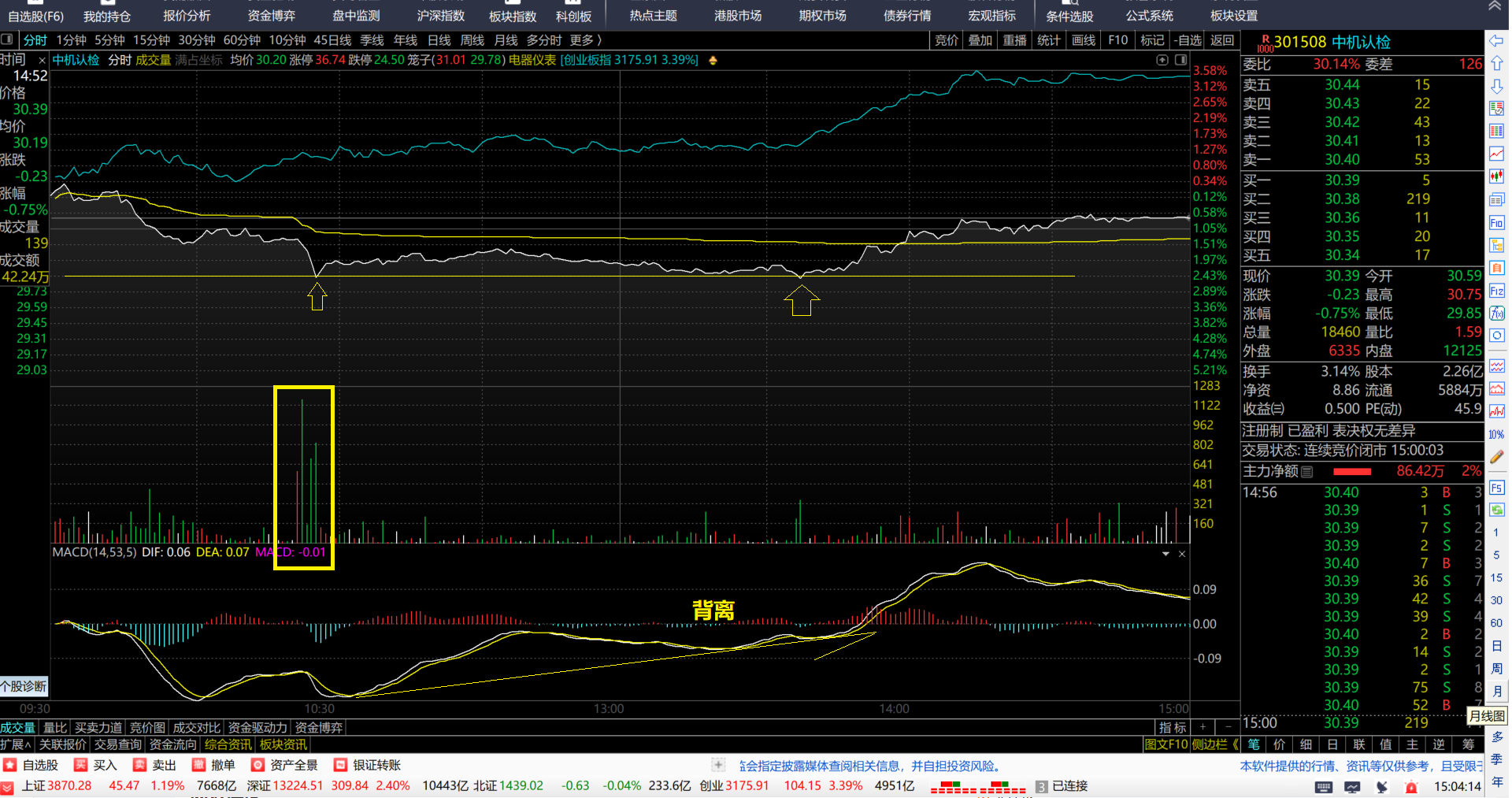Viewport: 1512px width, 798px height.
Task: Select the pencil drawing tool icon
Action: point(1496,457)
